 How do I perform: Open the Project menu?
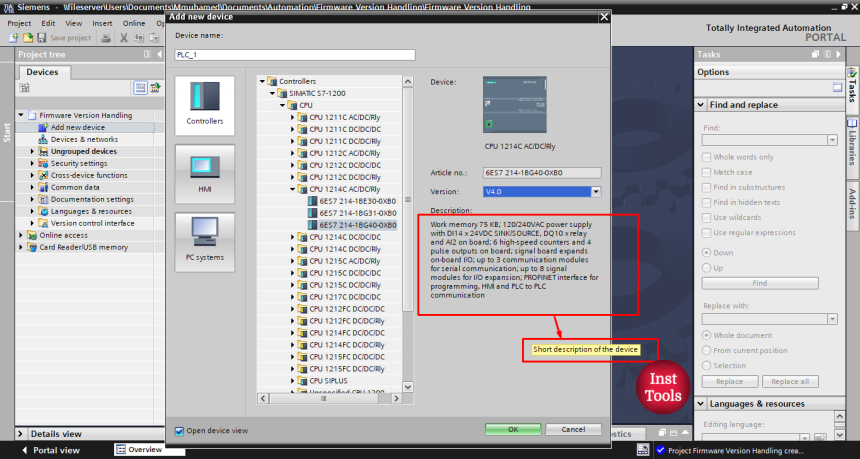click(19, 24)
